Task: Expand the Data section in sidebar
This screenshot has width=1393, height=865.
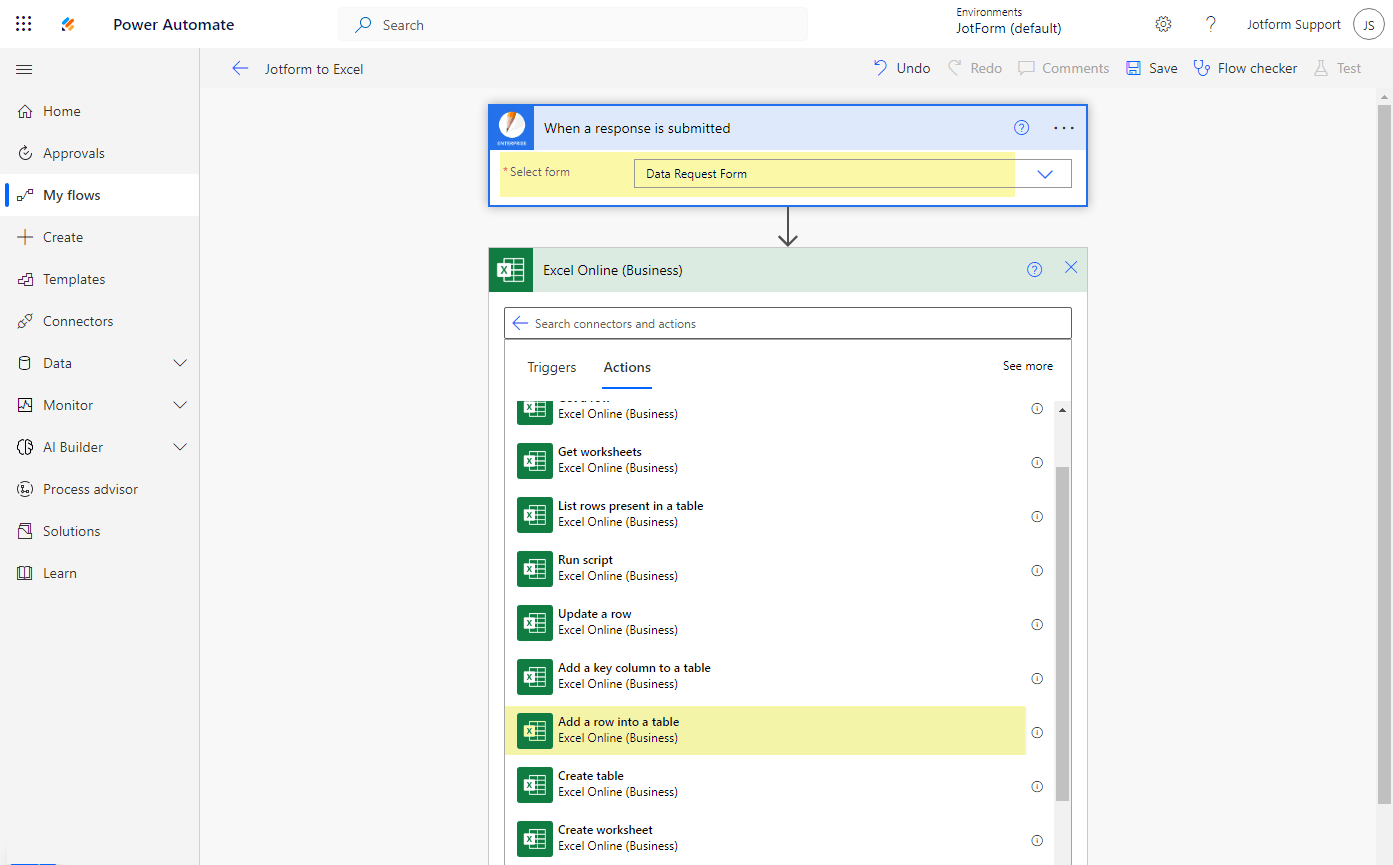Action: [180, 363]
